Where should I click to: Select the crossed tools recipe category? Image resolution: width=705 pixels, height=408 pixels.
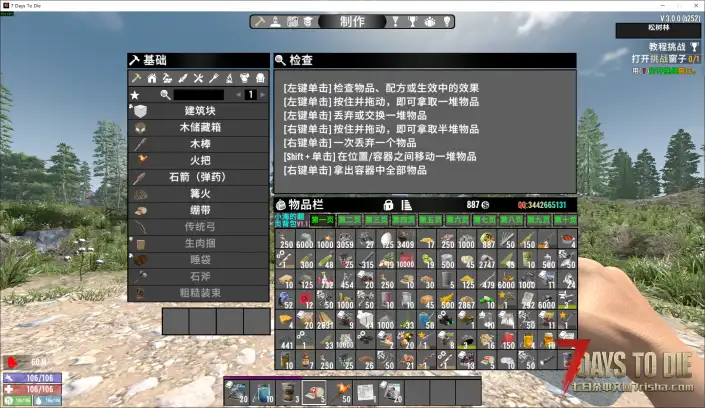(198, 78)
